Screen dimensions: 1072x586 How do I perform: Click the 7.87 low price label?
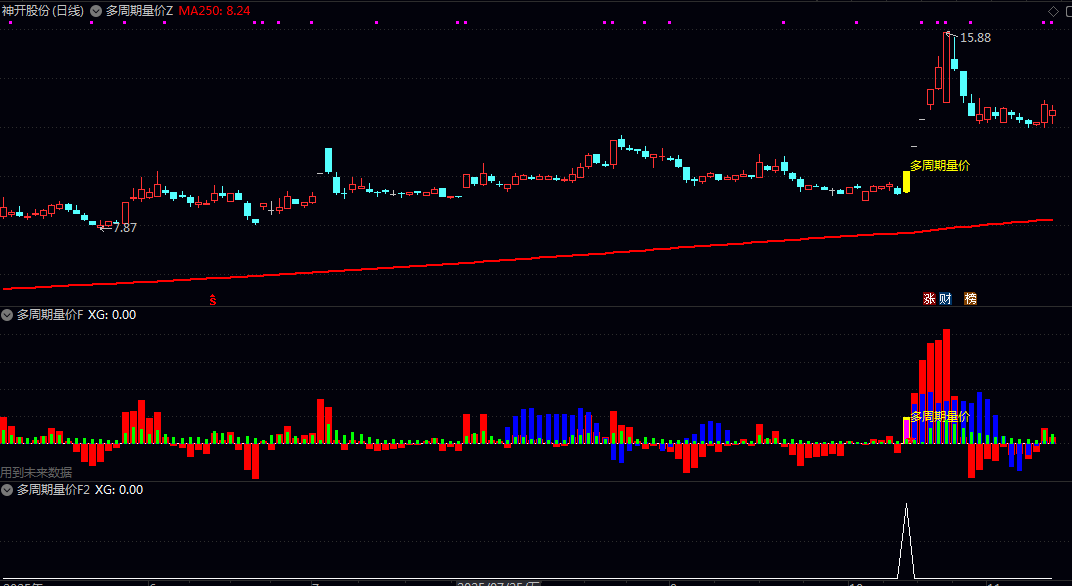[125, 228]
